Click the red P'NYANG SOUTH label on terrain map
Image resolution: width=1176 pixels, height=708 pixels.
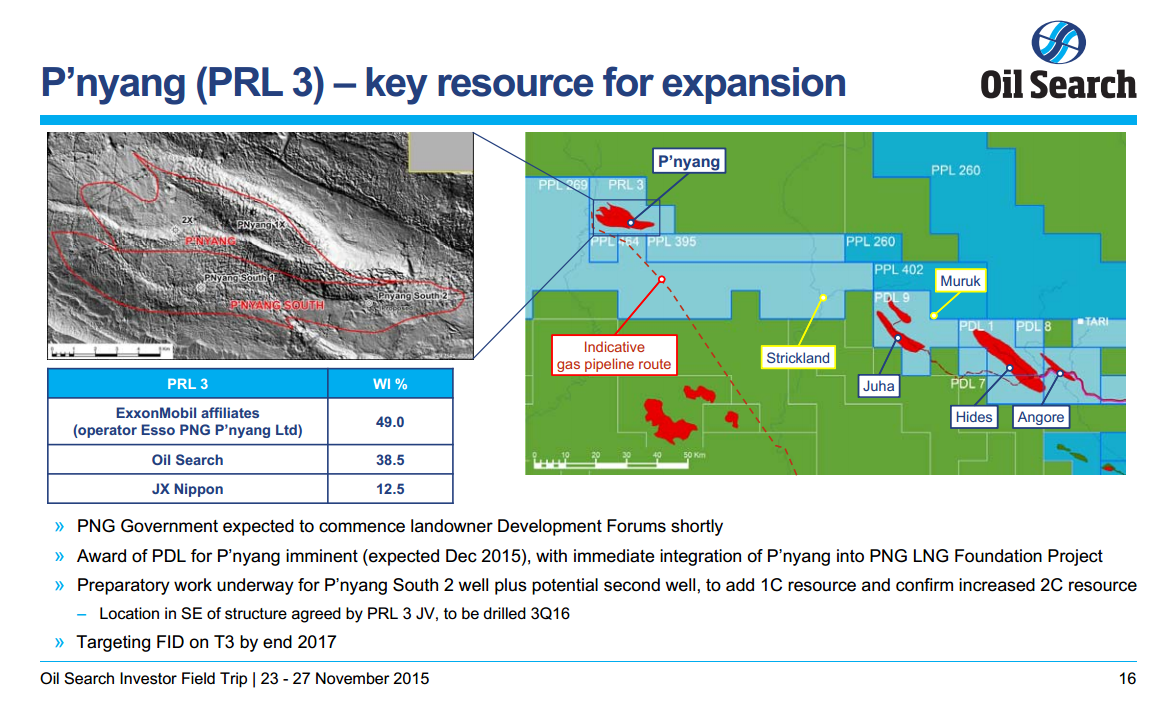pyautogui.click(x=277, y=305)
